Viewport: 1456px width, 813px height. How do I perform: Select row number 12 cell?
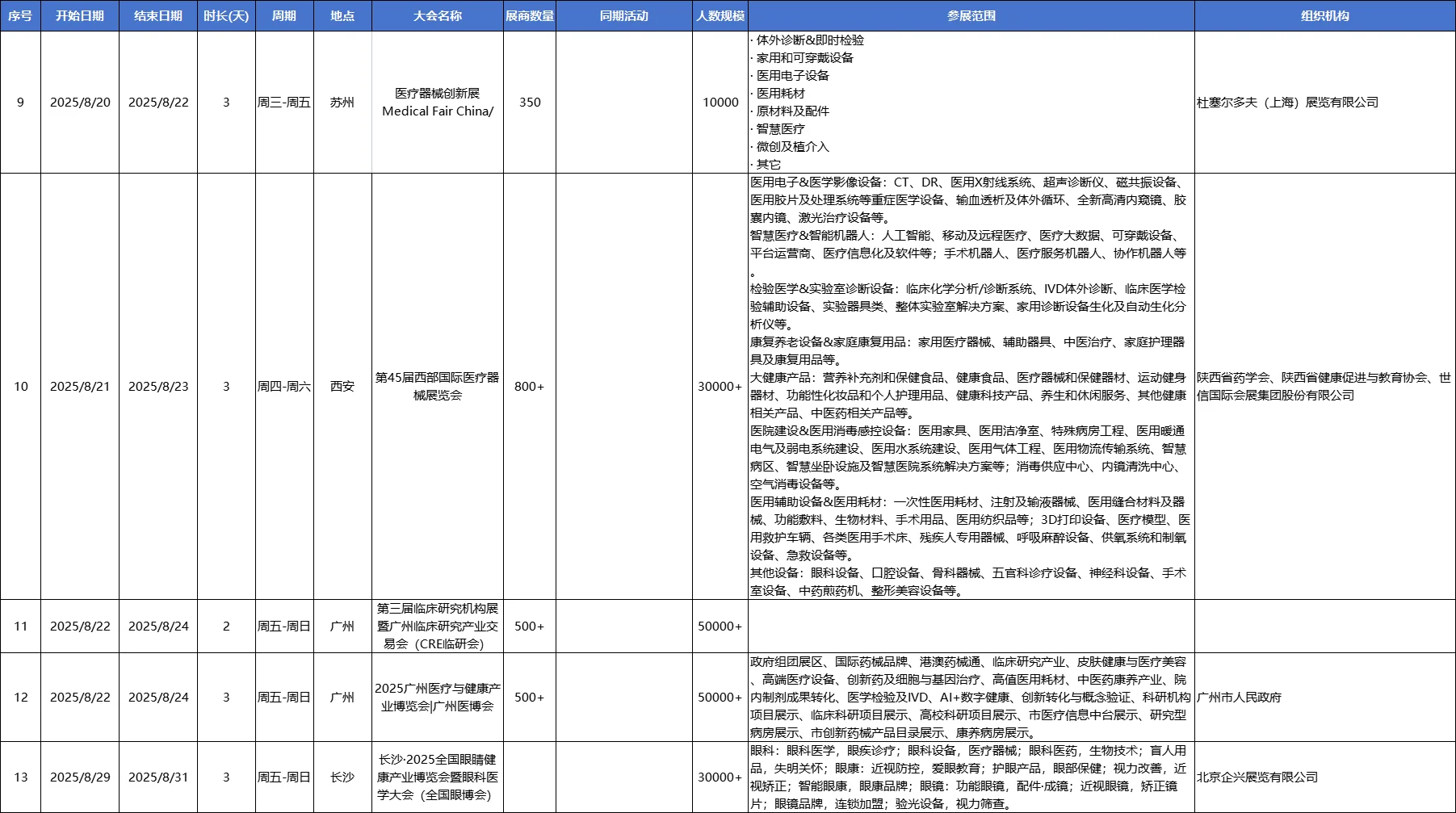(x=20, y=698)
